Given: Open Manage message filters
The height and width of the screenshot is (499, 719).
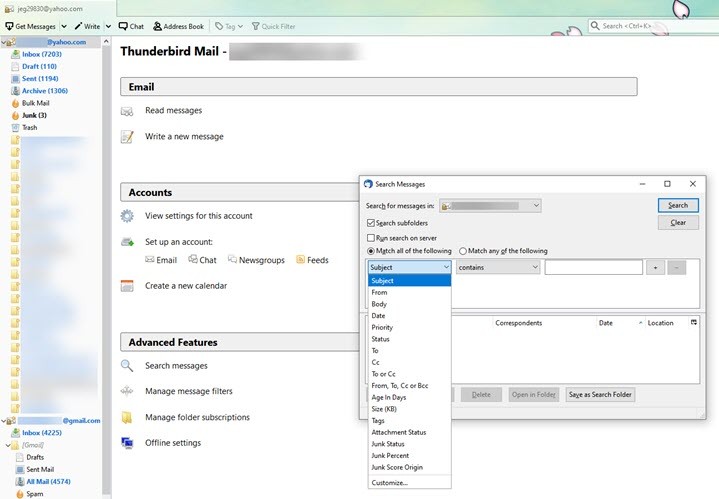Looking at the screenshot, I should click(188, 391).
